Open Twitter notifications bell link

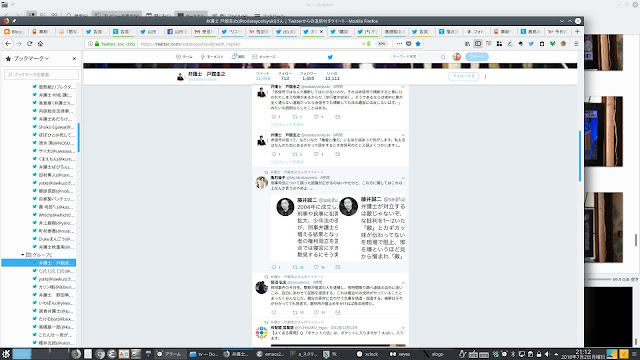pos(238,57)
